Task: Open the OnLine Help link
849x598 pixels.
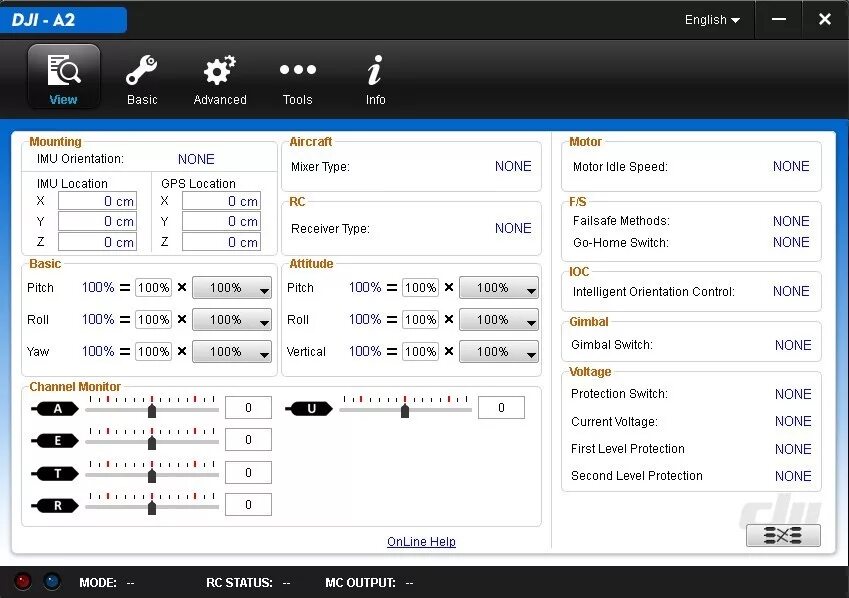Action: click(x=421, y=542)
